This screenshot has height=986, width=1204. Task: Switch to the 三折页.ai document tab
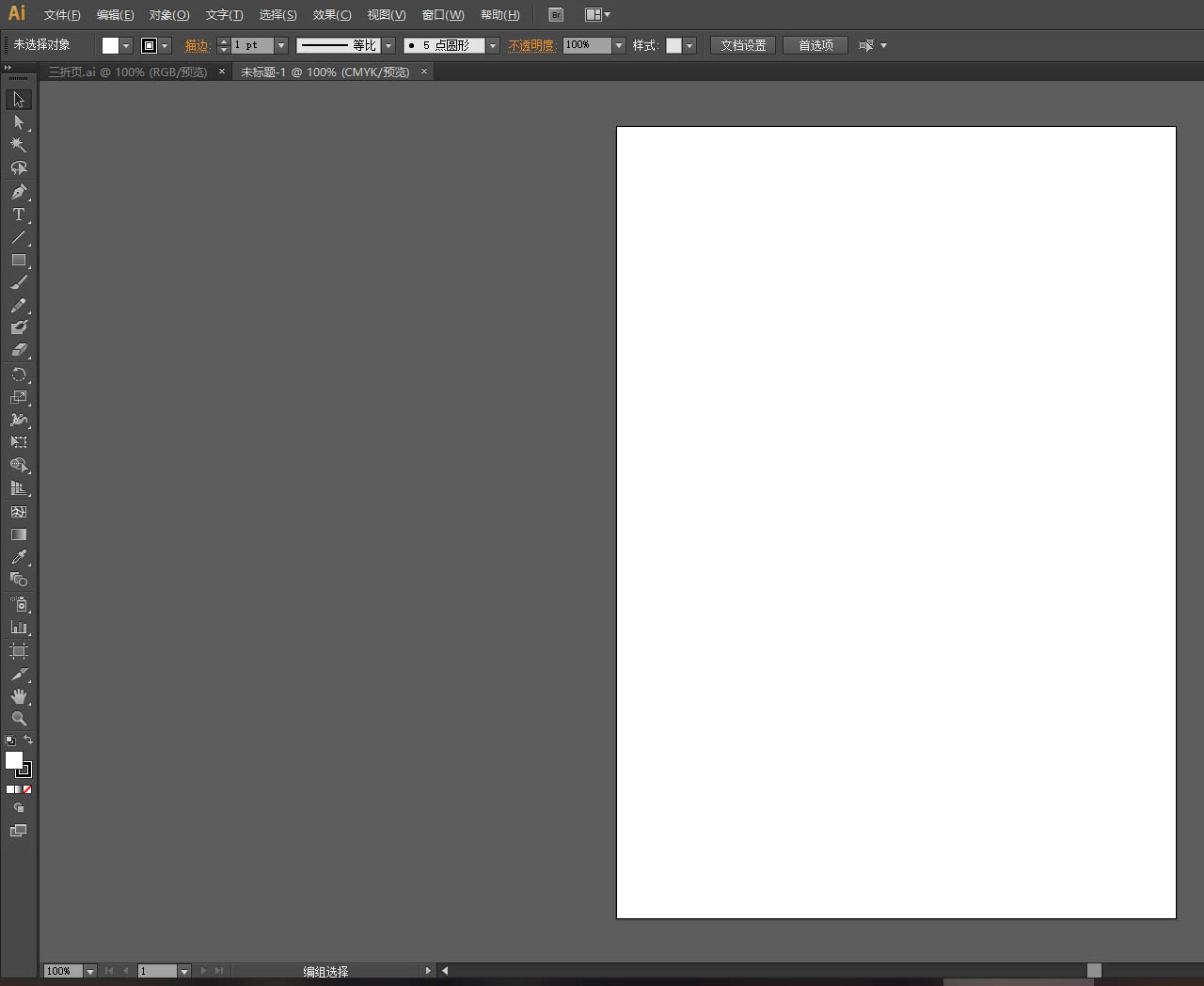[x=128, y=72]
